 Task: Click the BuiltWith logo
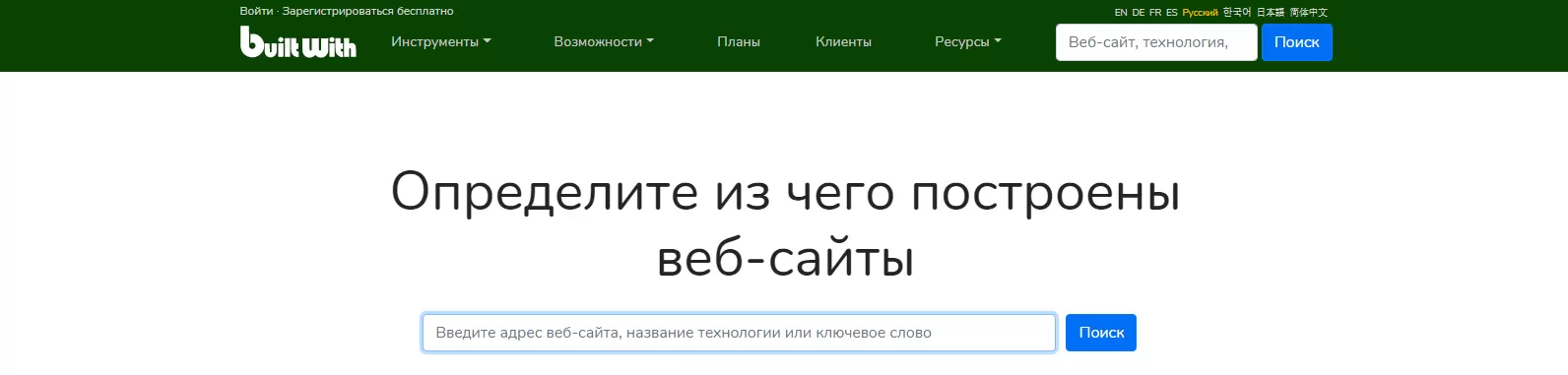(298, 42)
